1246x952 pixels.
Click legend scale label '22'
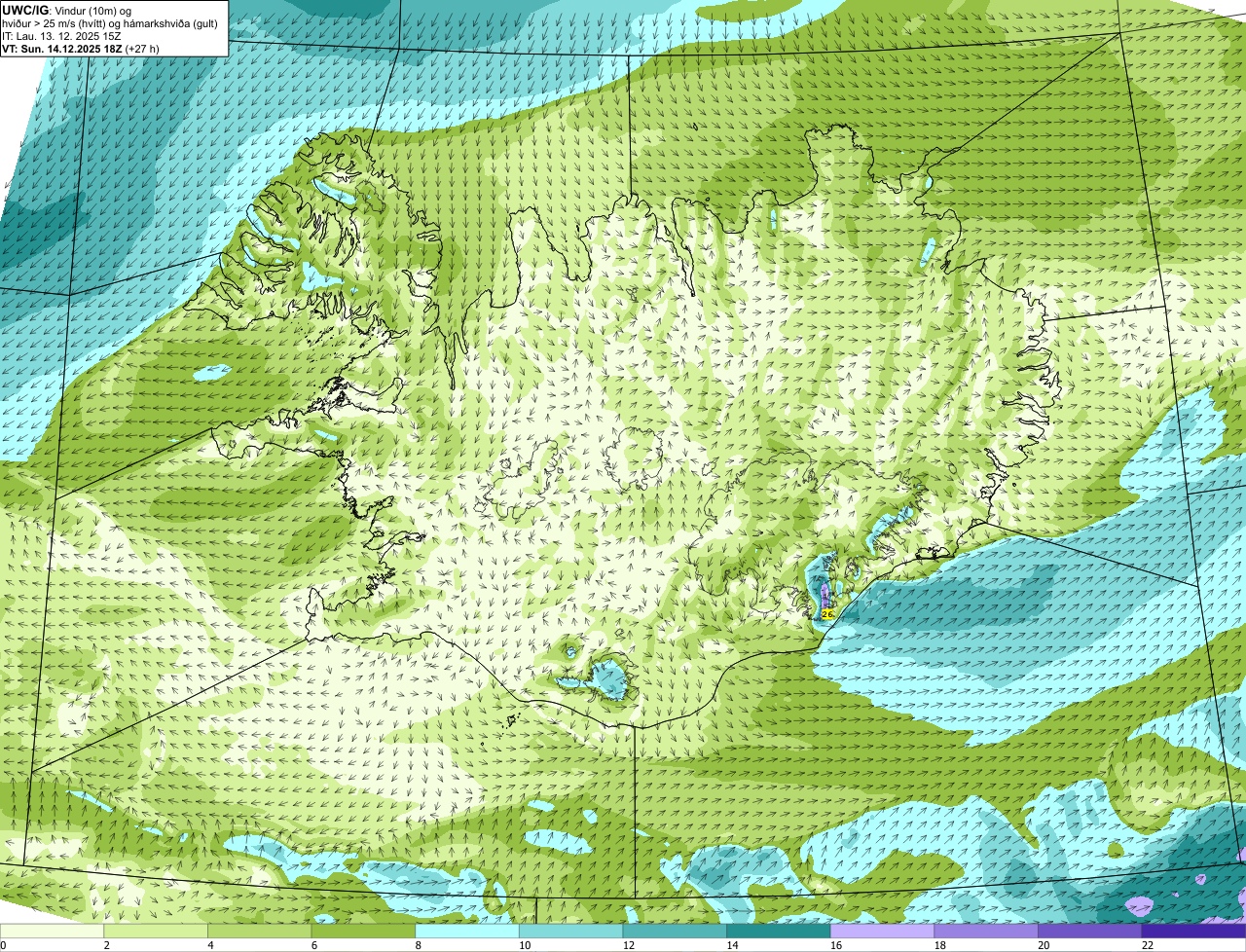(x=1148, y=945)
